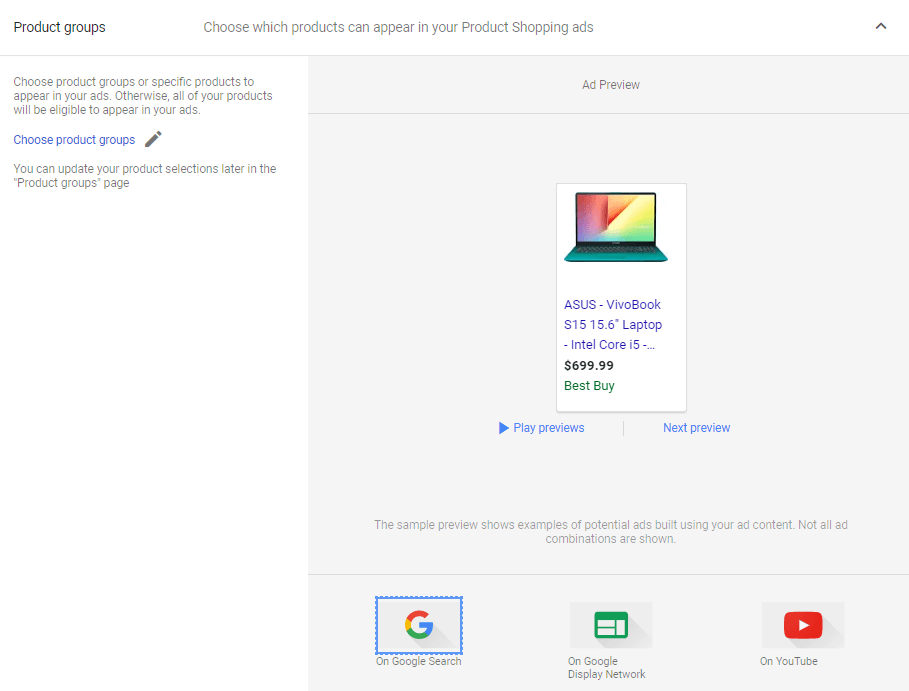Click the pencil edit icon beside Choose product groups

pos(153,139)
